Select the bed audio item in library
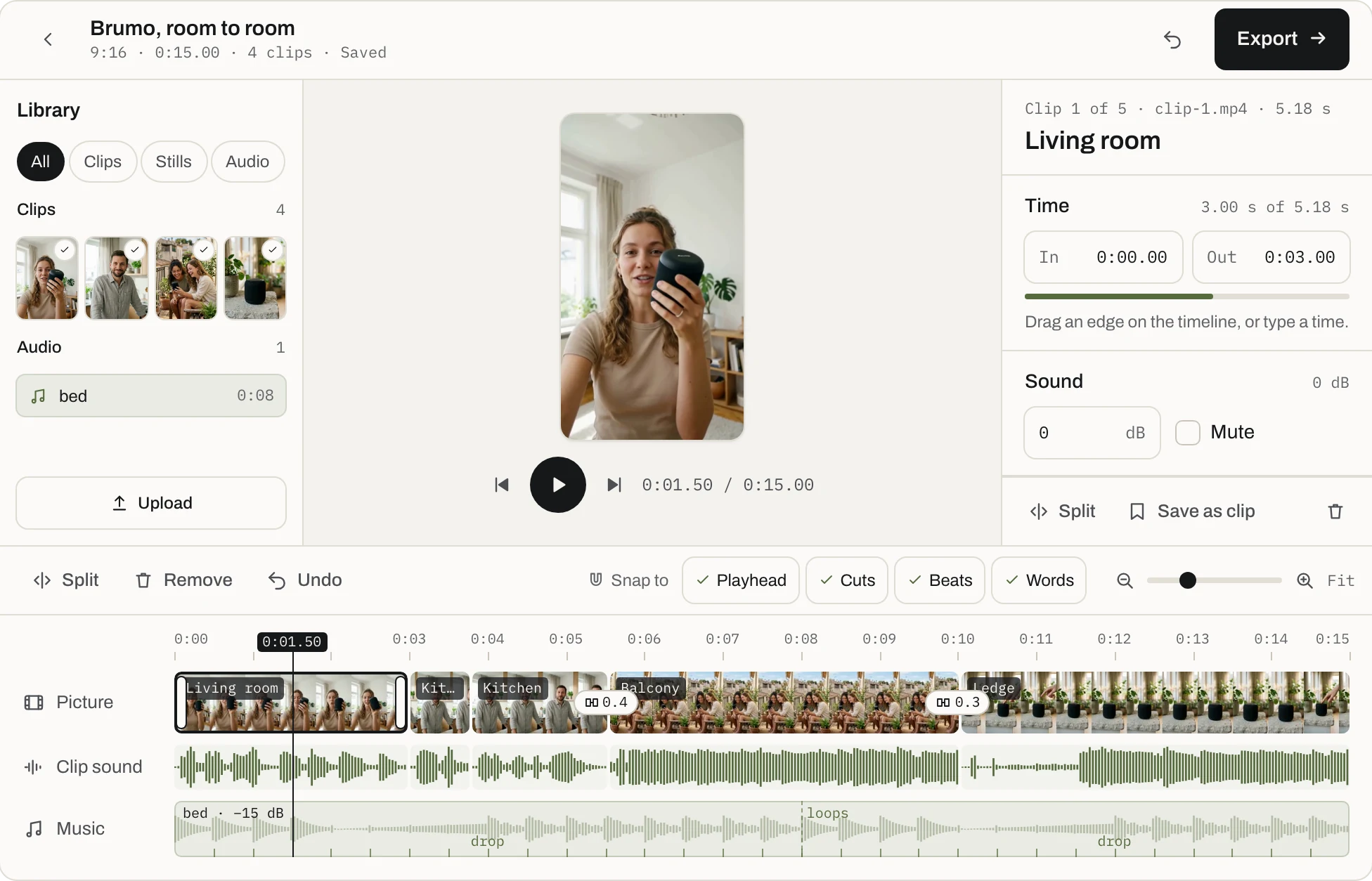This screenshot has width=1372, height=881. (151, 396)
